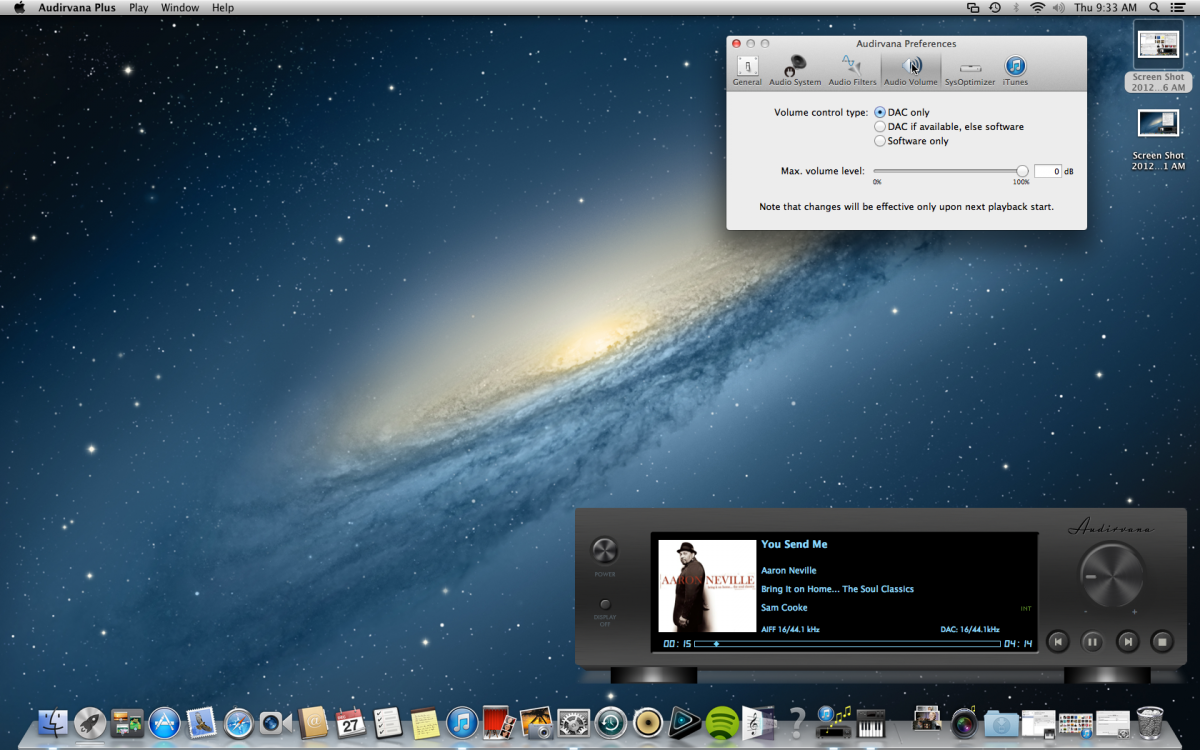Choose DAC if available, else software
Screen dimensions: 1200x750
pyautogui.click(x=880, y=127)
